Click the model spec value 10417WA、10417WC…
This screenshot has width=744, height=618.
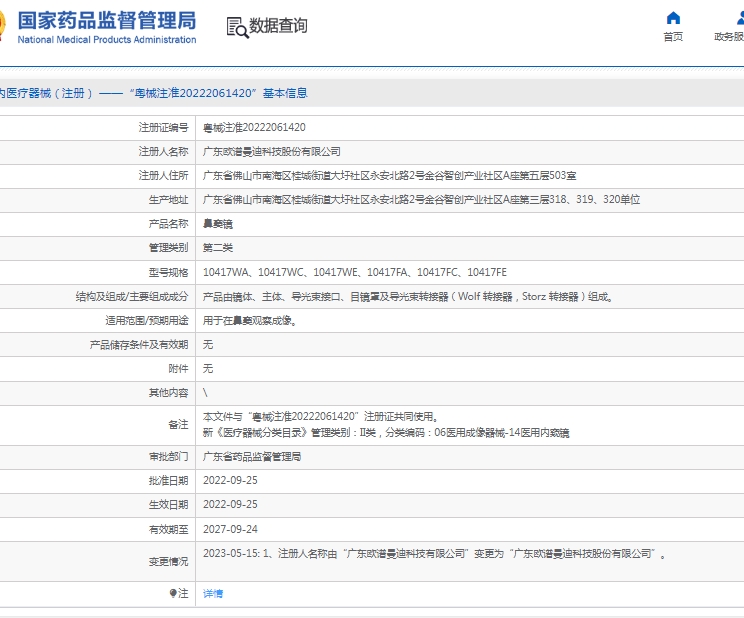tap(354, 272)
